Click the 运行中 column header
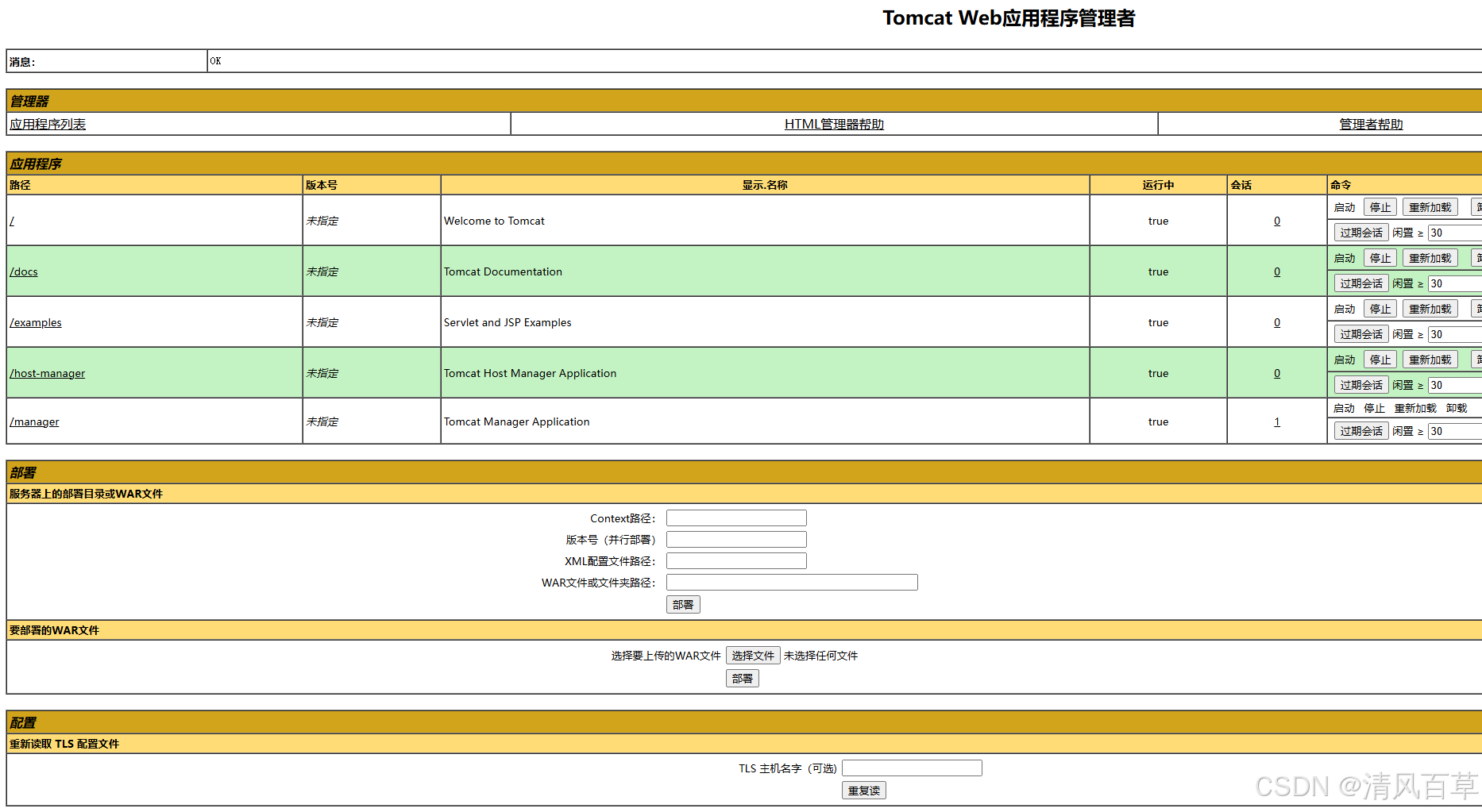1482x812 pixels. pyautogui.click(x=1158, y=185)
